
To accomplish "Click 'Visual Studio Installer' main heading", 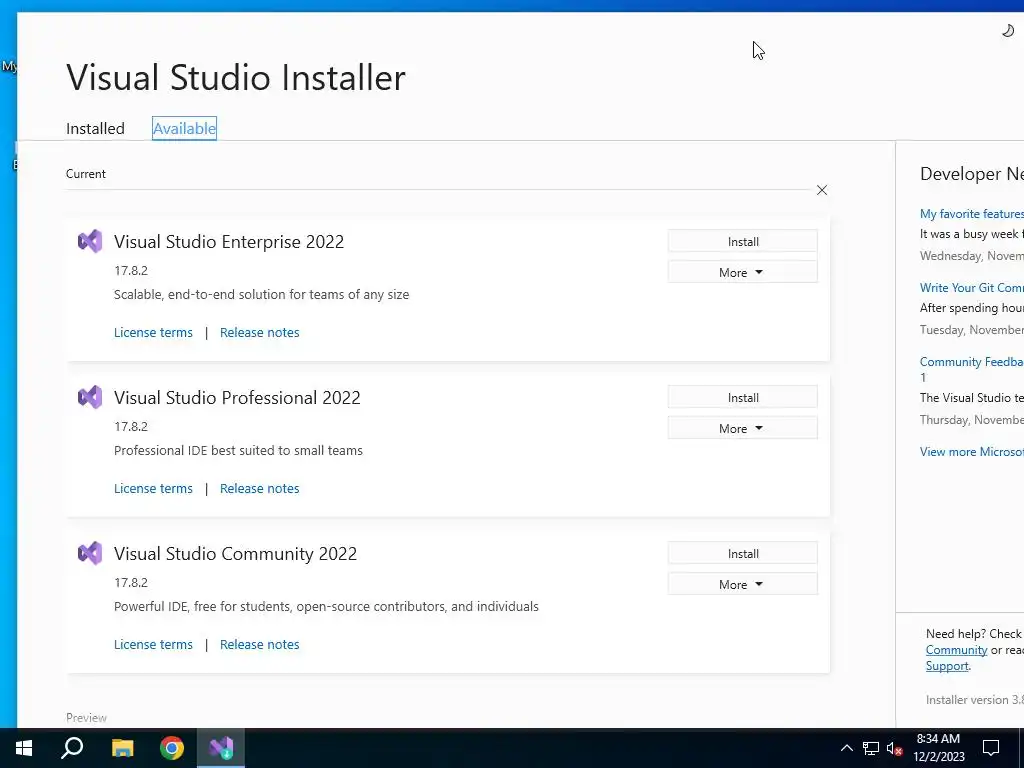I will click(236, 77).
